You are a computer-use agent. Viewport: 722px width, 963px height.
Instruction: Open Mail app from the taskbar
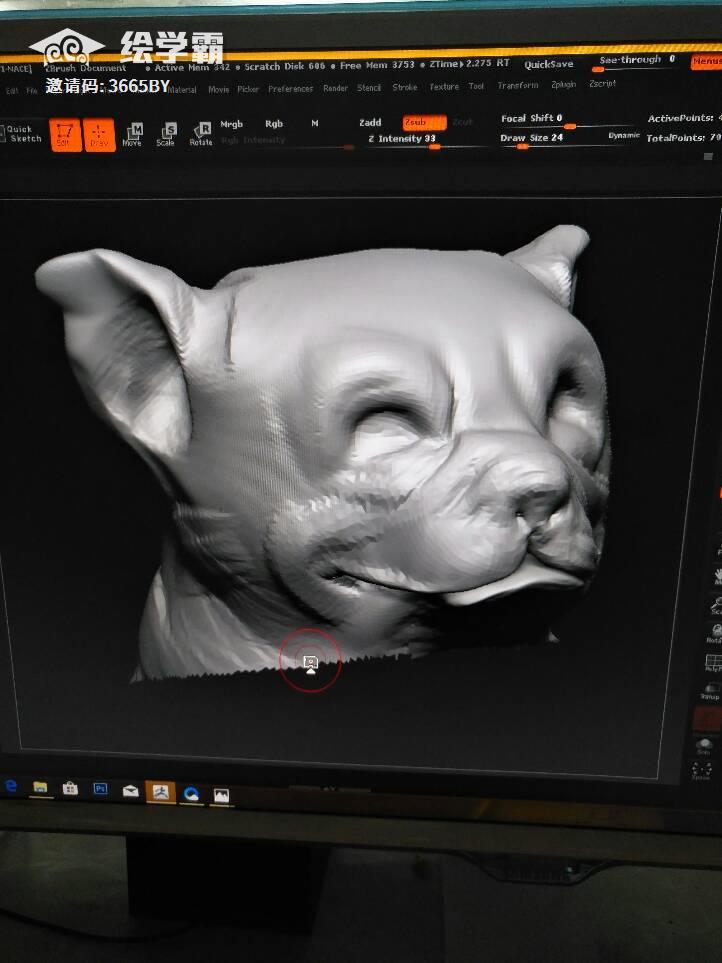click(131, 790)
